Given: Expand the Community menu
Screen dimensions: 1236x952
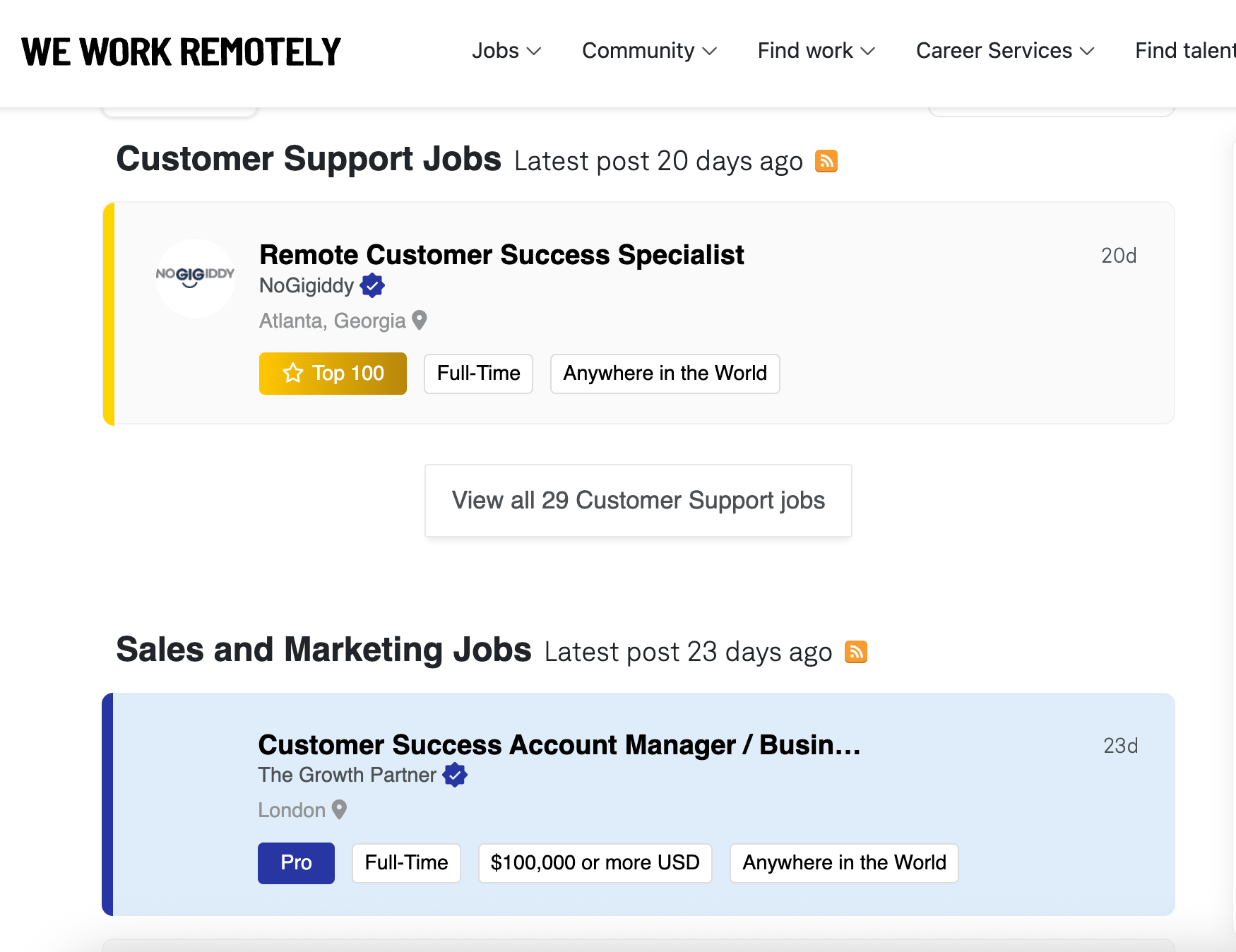Looking at the screenshot, I should point(649,51).
